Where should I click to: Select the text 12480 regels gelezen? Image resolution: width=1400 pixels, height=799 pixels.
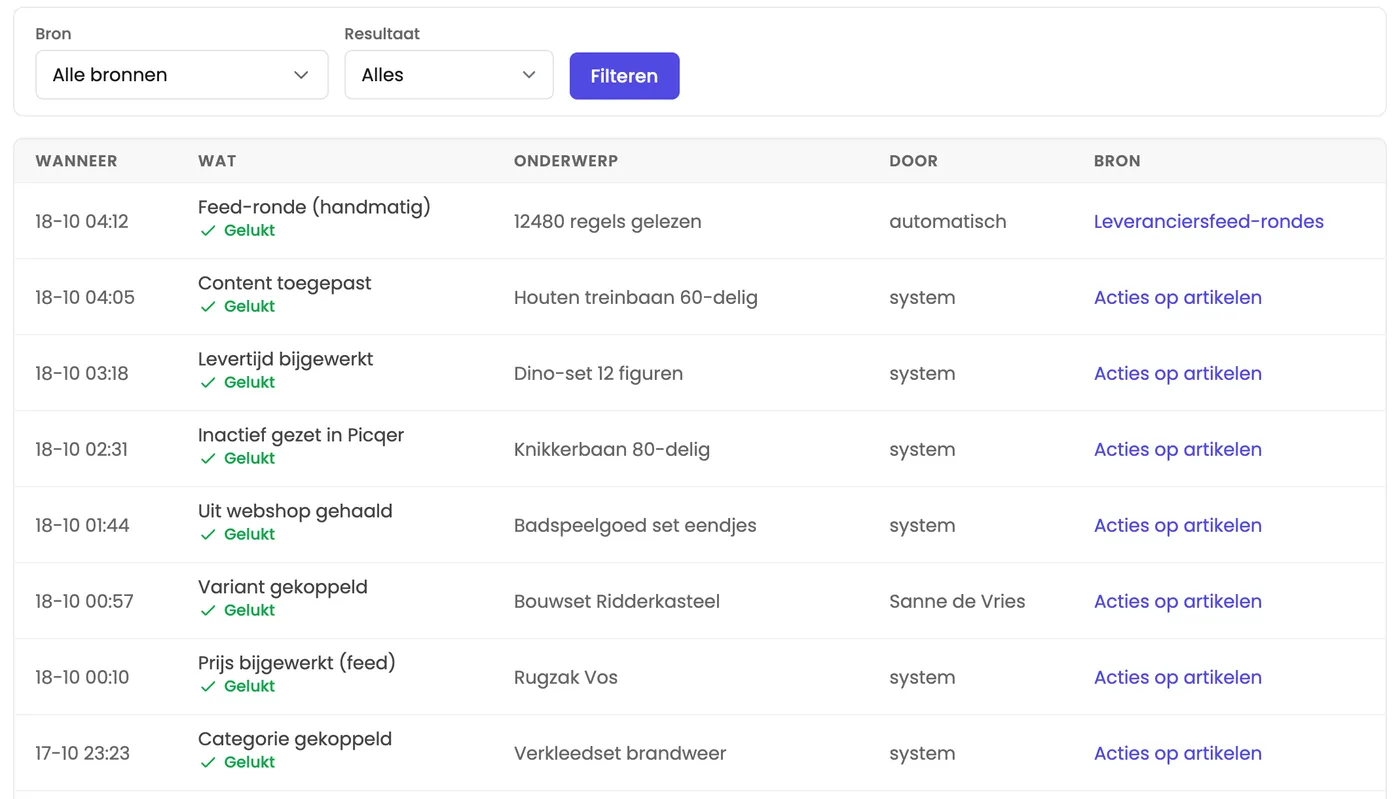[x=607, y=221]
